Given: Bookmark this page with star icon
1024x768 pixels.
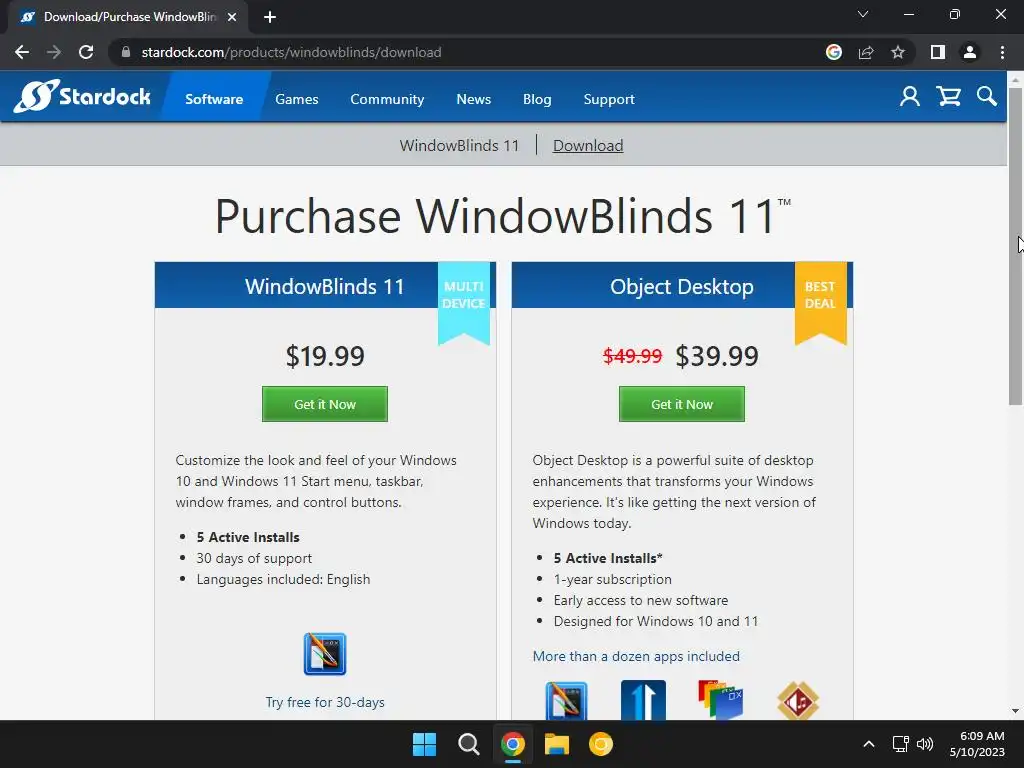Looking at the screenshot, I should pos(898,52).
